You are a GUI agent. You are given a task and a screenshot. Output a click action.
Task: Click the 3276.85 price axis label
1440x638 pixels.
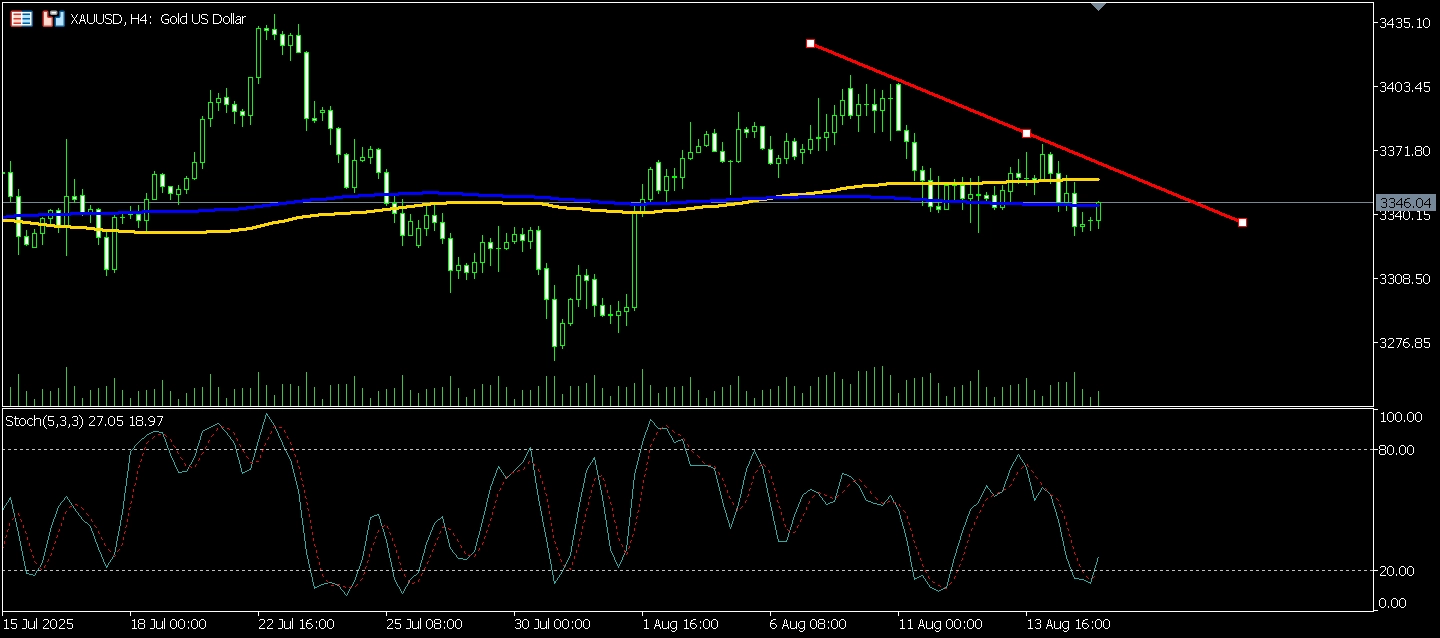pyautogui.click(x=1406, y=343)
